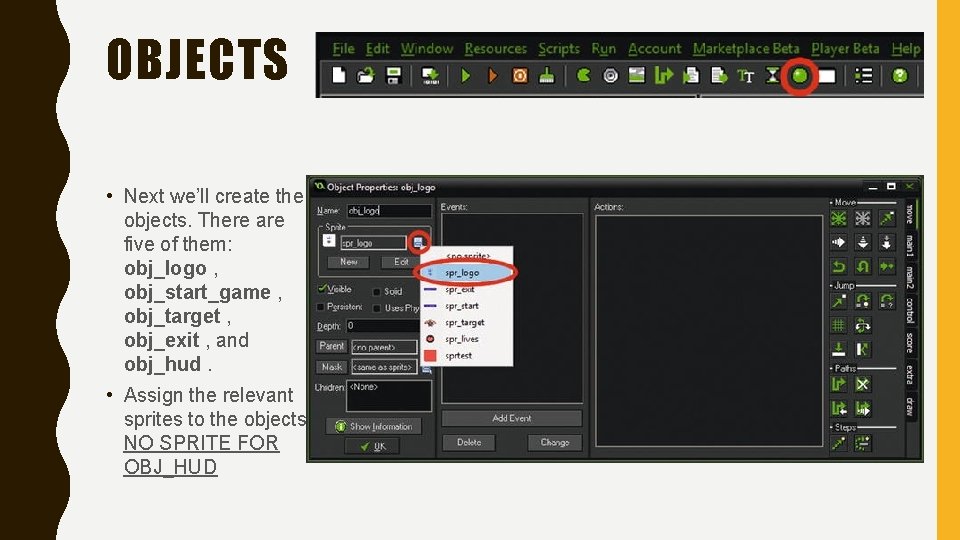Screen dimensions: 960x540
Task: Choose spr_exit from the sprite list
Action: click(x=467, y=289)
